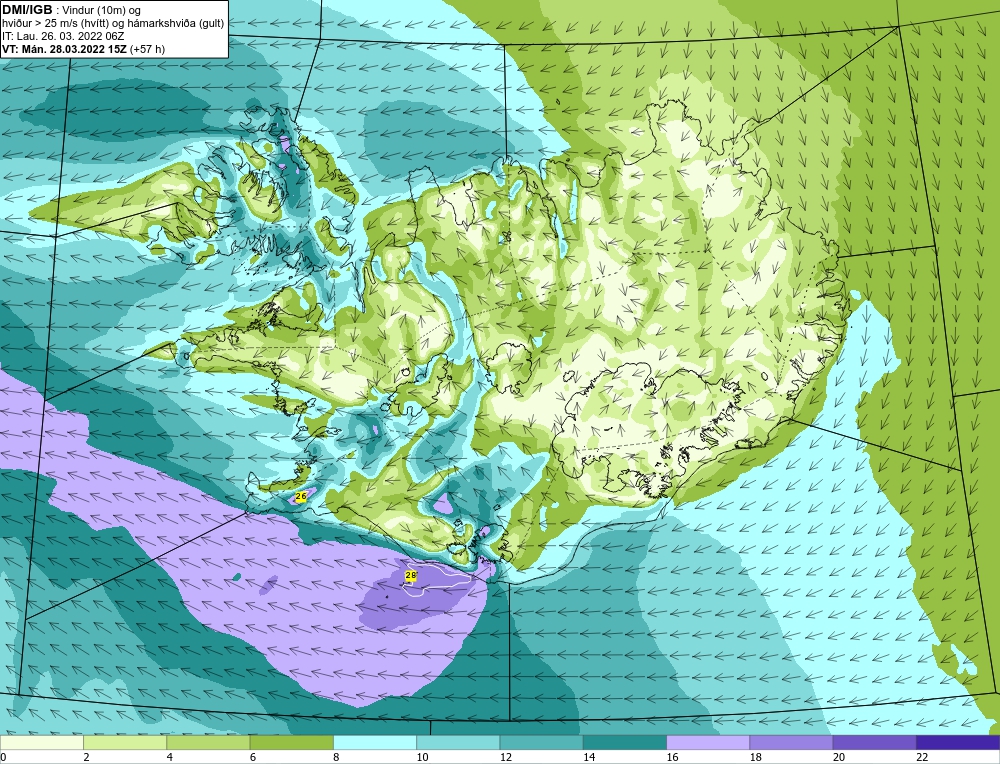The image size is (1000, 764).
Task: Click the legend value 12 label
Action: pos(506,757)
